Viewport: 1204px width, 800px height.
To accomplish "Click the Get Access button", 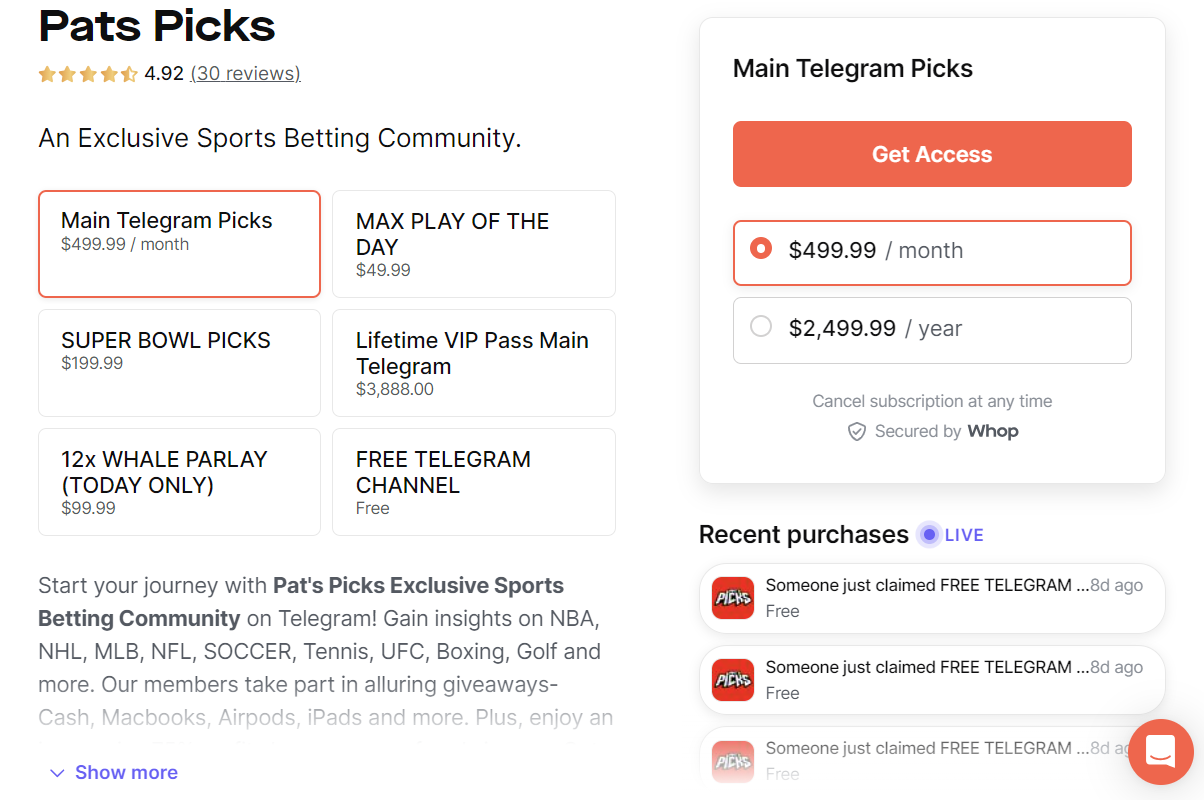I will pyautogui.click(x=931, y=154).
